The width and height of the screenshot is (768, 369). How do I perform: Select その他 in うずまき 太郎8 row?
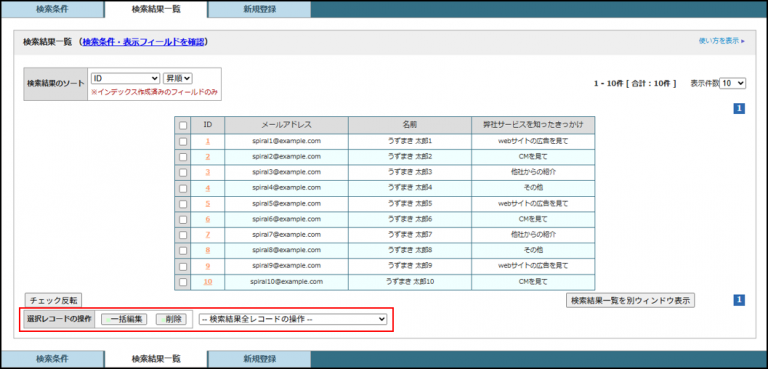533,250
